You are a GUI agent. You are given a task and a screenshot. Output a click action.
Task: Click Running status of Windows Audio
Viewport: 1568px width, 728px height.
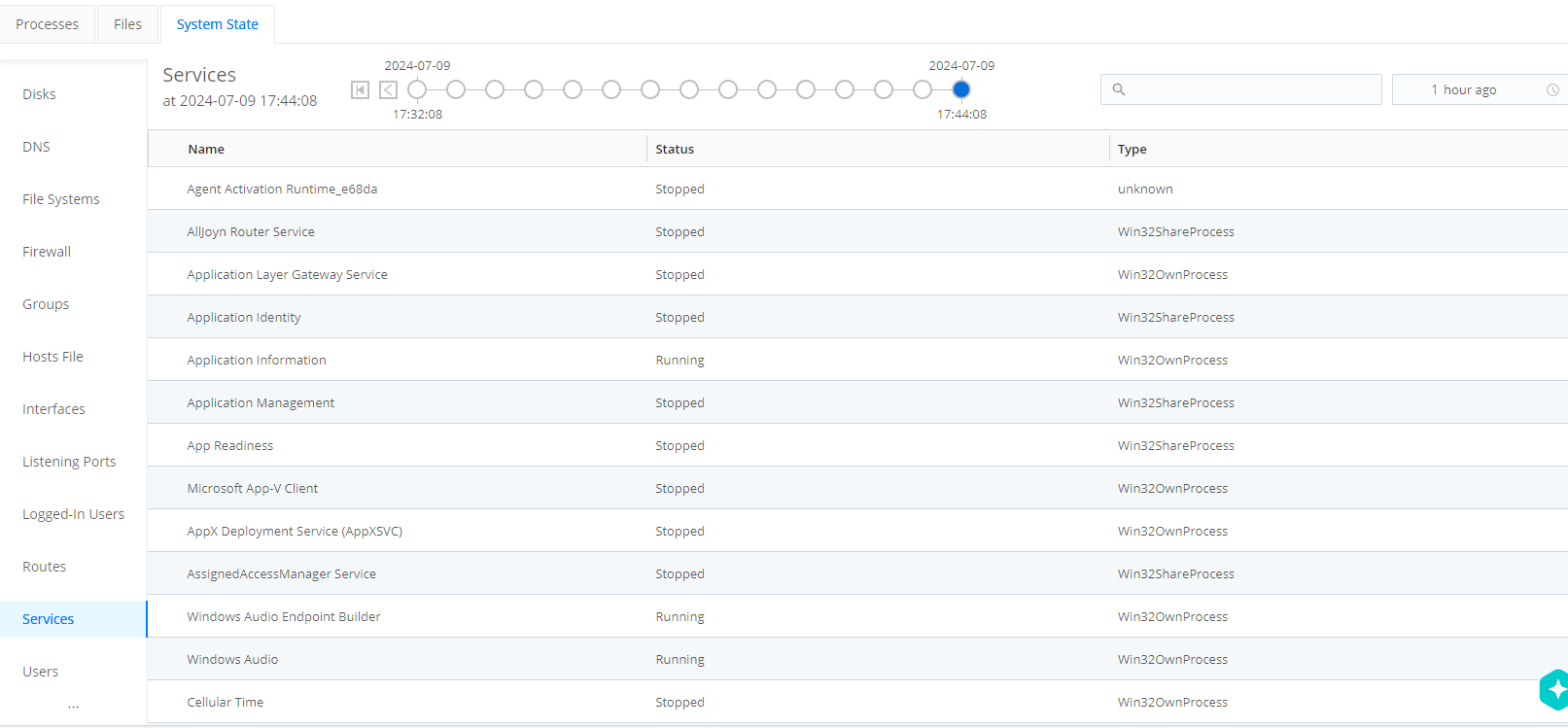(679, 659)
